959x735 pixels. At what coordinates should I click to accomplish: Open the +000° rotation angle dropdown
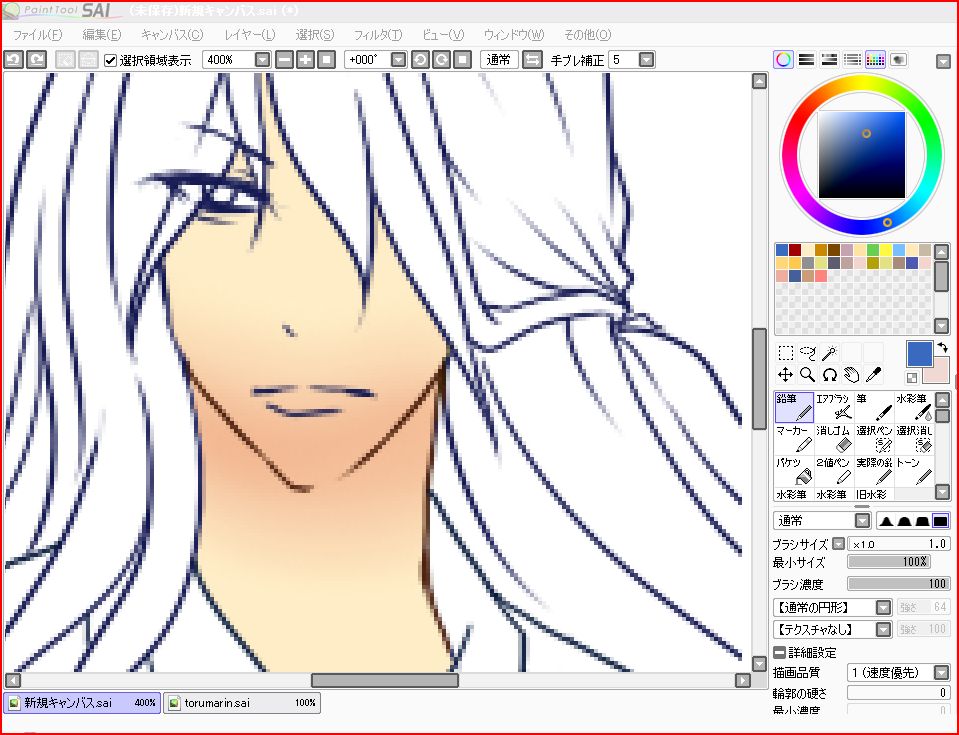coord(398,59)
